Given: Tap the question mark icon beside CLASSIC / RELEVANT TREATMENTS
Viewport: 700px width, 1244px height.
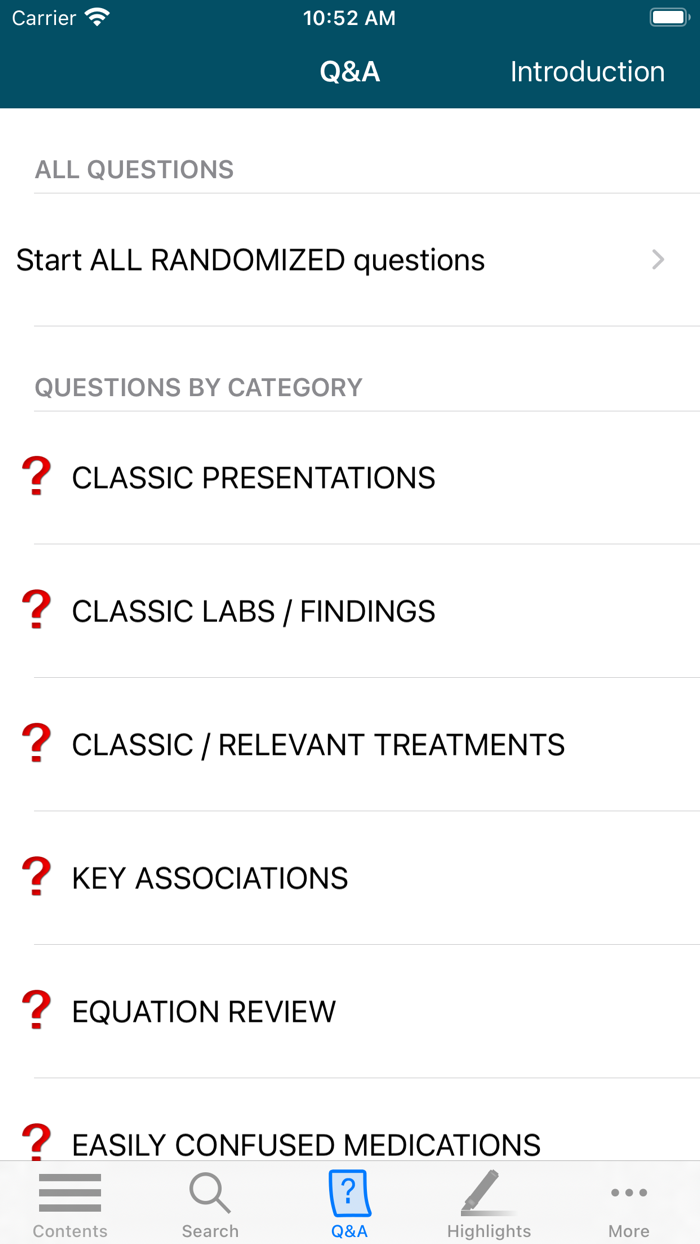Looking at the screenshot, I should coord(37,743).
